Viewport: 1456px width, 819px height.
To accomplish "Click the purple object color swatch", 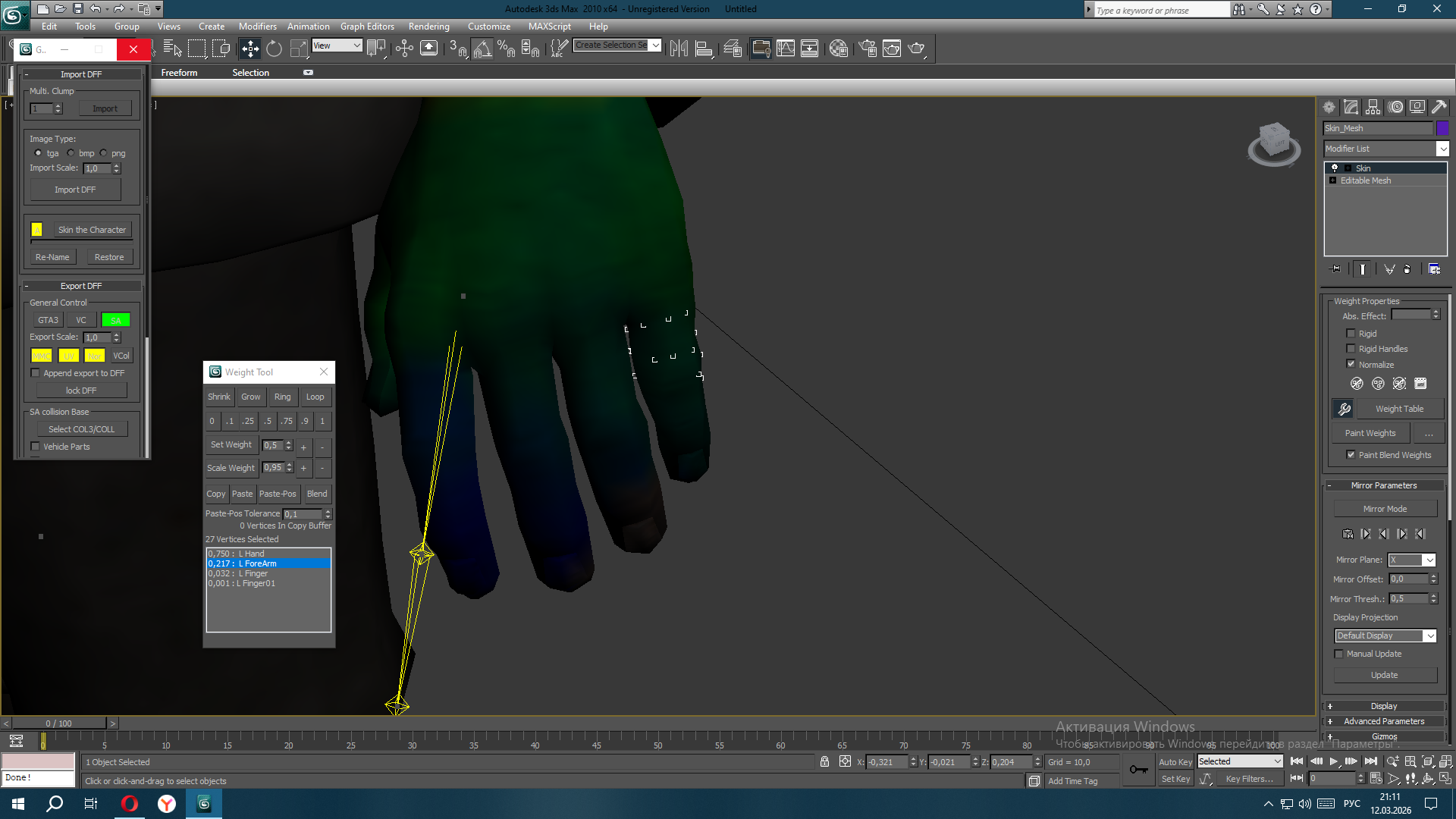I will point(1442,128).
